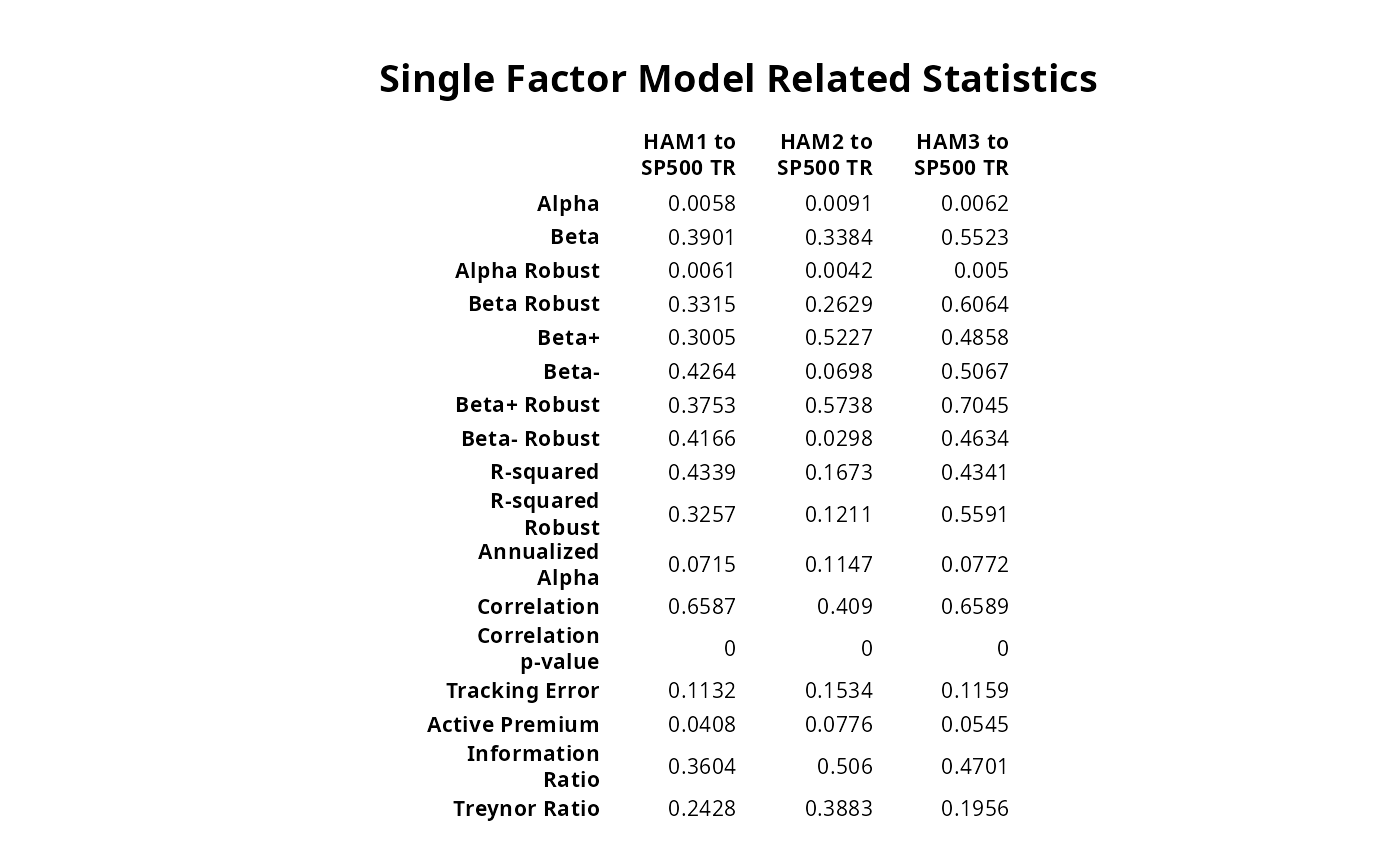Click the HAM3 Beta Robust value 0.6064
This screenshot has height=866, width=1400.
click(x=975, y=304)
